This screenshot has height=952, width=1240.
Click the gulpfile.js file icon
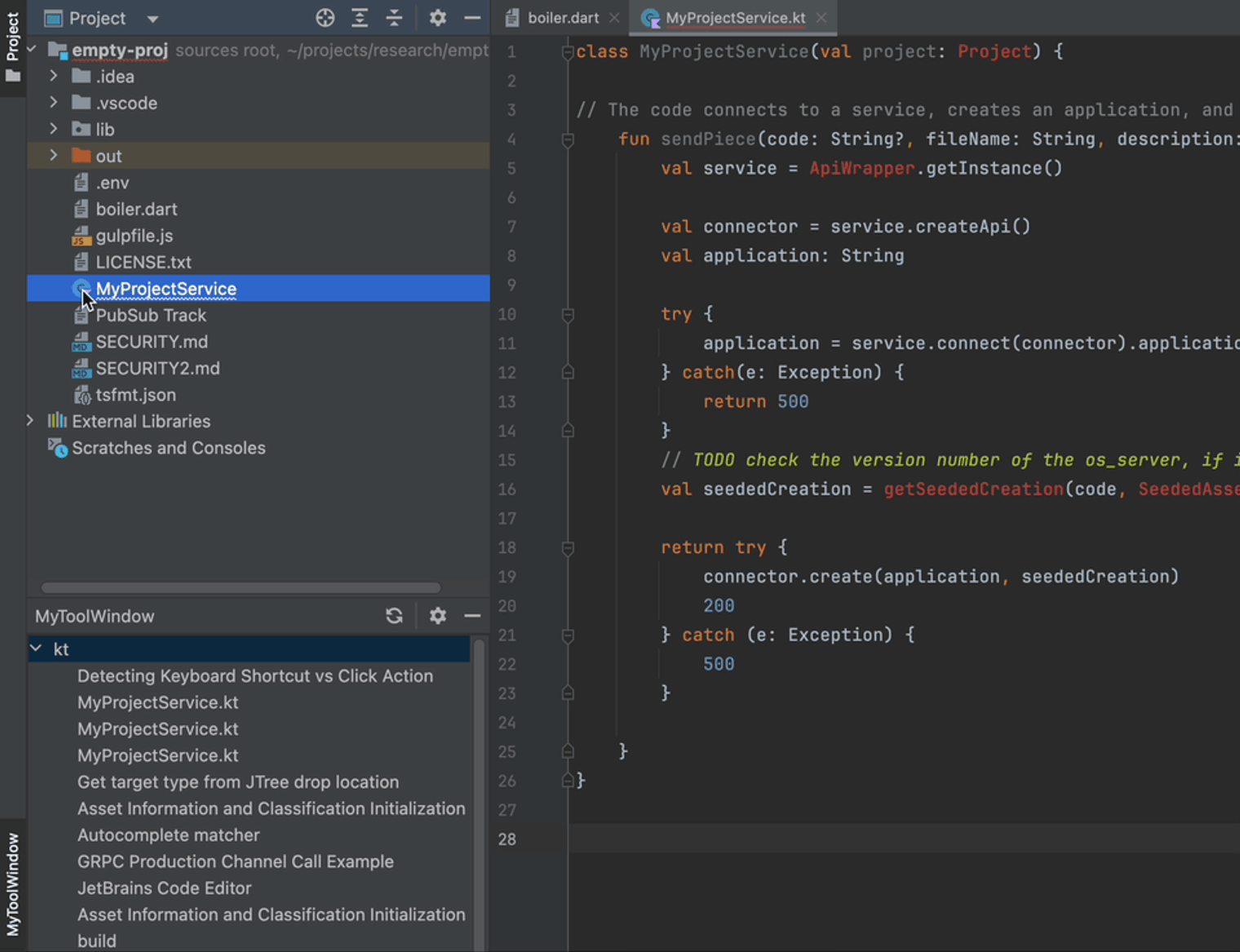pos(81,236)
